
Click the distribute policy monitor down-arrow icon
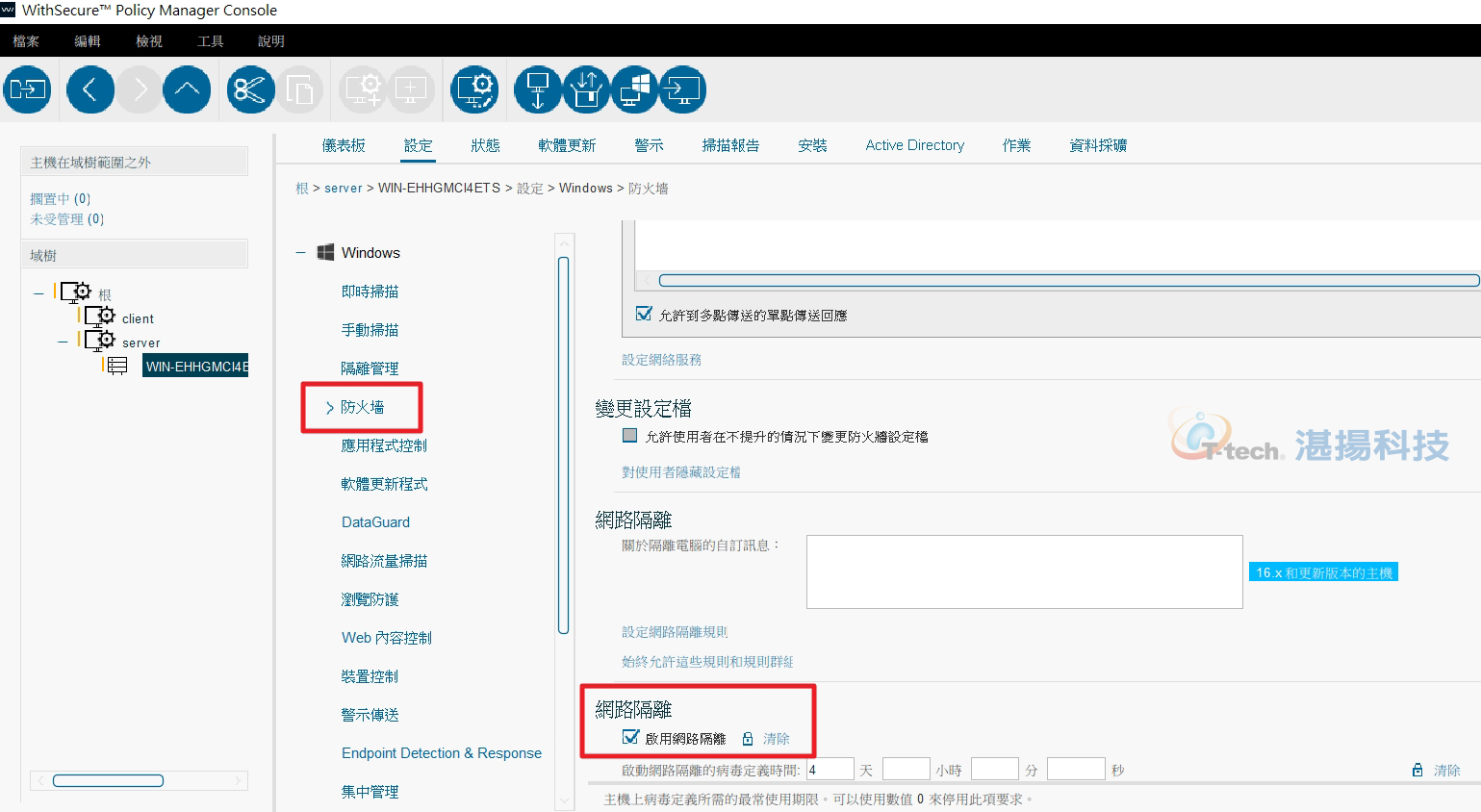click(538, 89)
